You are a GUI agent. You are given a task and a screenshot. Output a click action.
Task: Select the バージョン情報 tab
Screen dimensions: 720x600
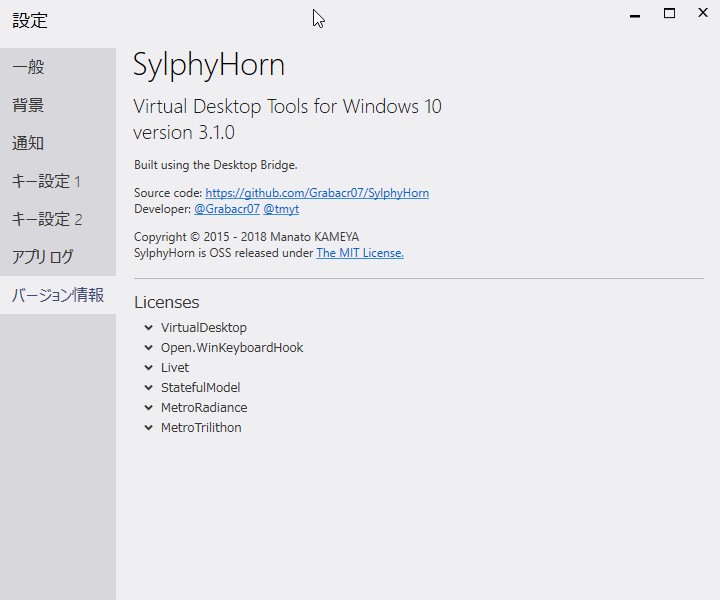(58, 295)
